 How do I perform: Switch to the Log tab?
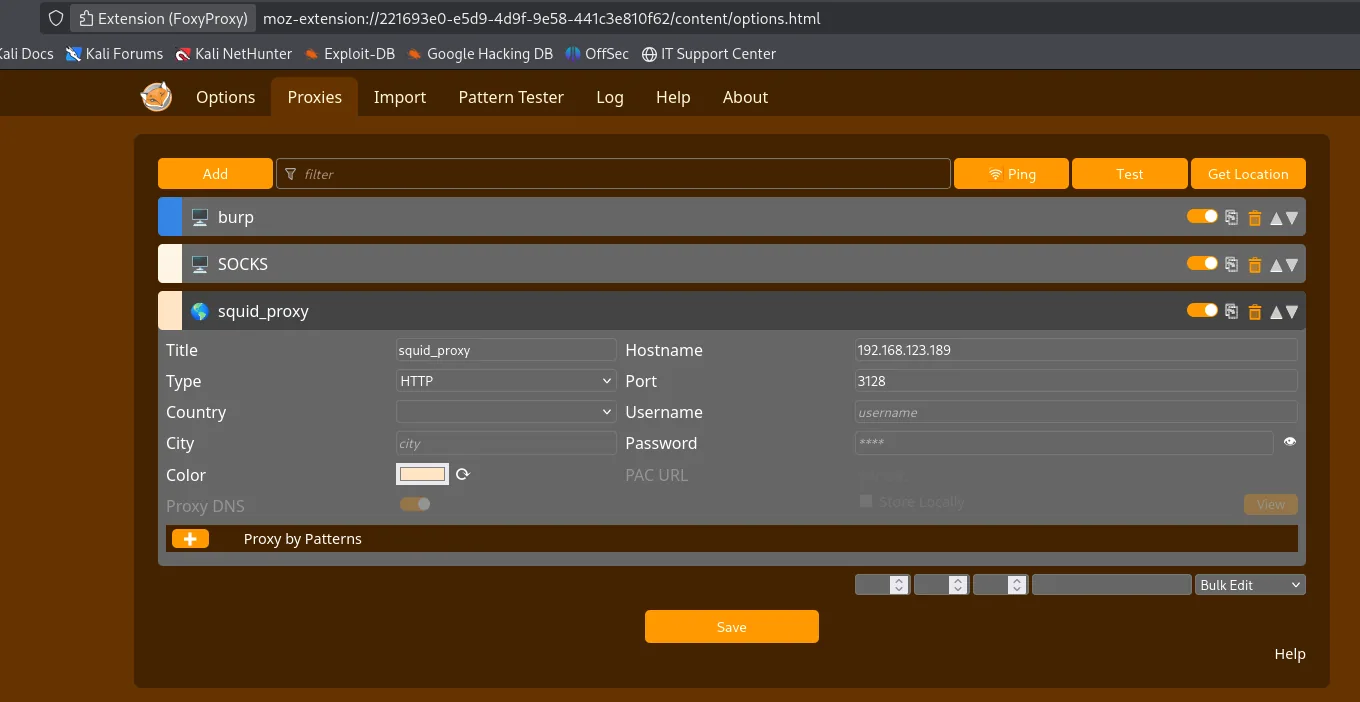(610, 97)
